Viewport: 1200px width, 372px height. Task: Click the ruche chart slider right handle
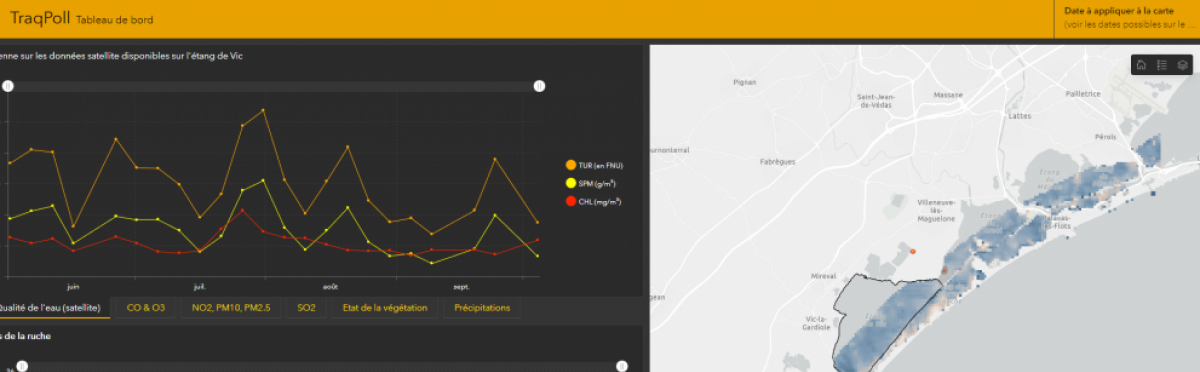(x=622, y=367)
